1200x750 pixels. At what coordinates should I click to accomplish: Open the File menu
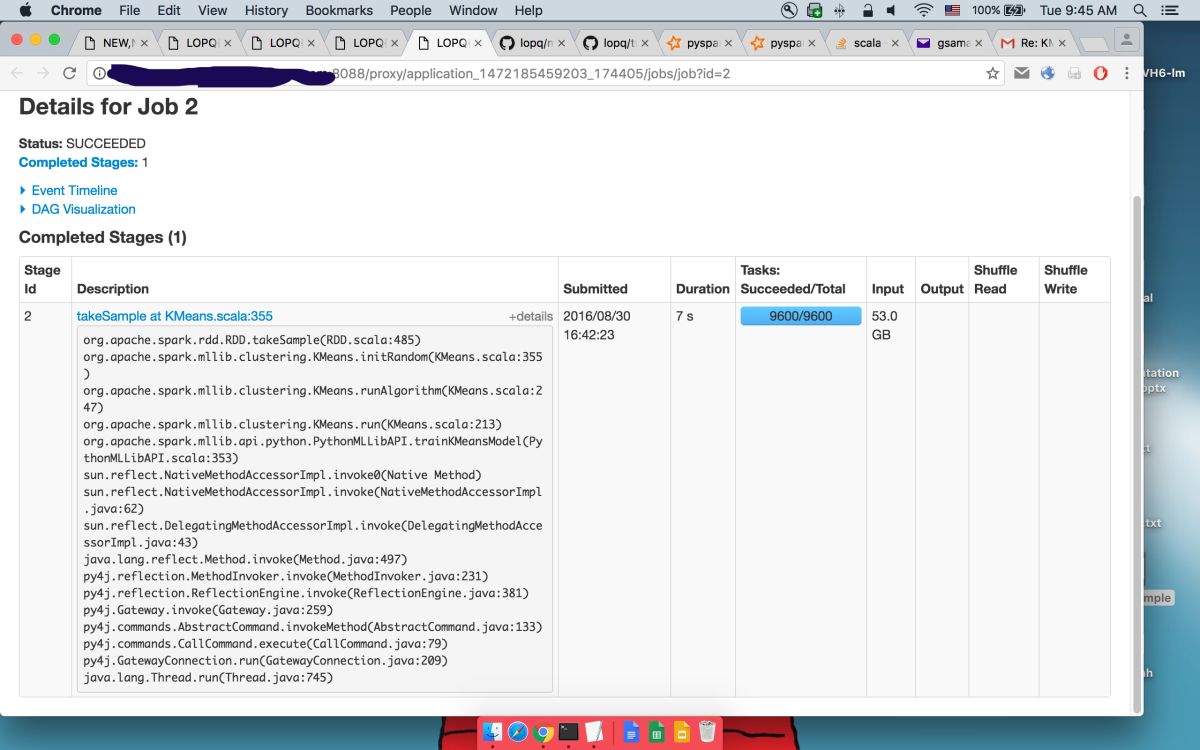pos(130,10)
